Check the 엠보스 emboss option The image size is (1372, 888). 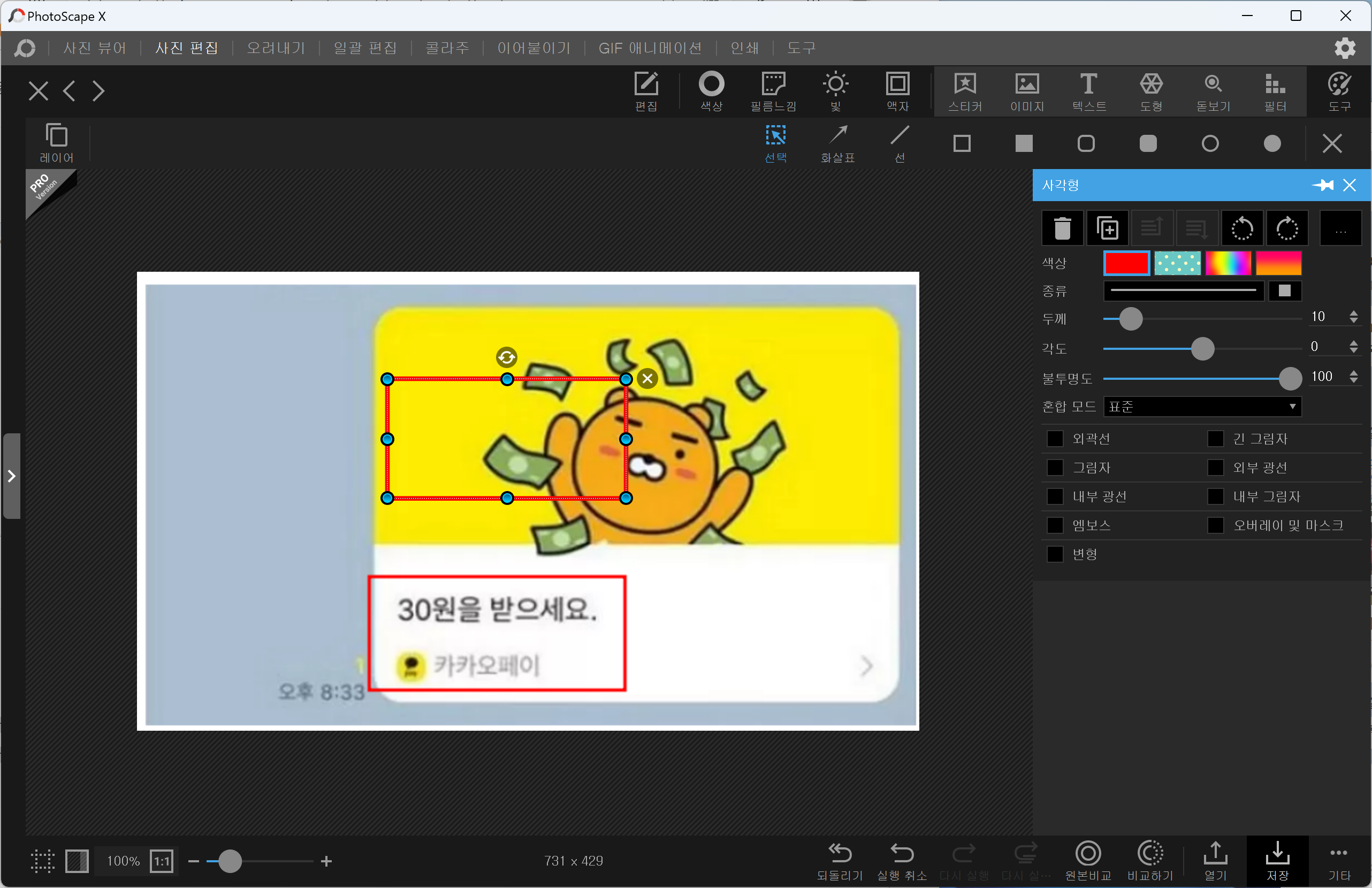[x=1054, y=525]
